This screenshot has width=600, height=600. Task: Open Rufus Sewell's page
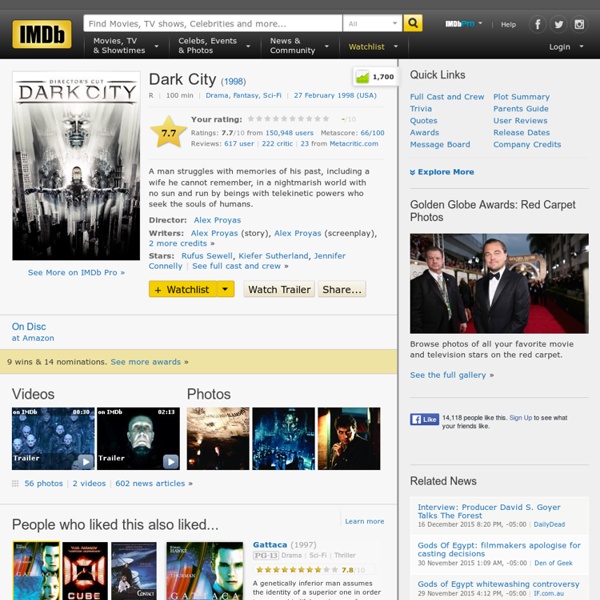[207, 256]
